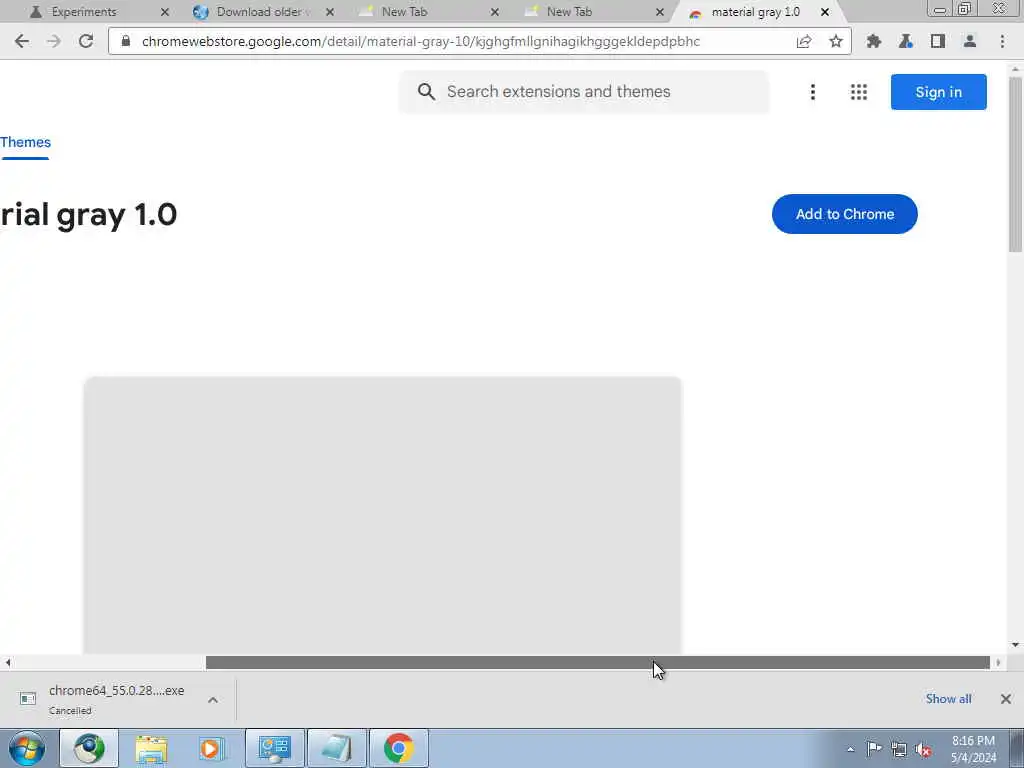
Task: Close the downloads bar
Action: (x=1006, y=699)
